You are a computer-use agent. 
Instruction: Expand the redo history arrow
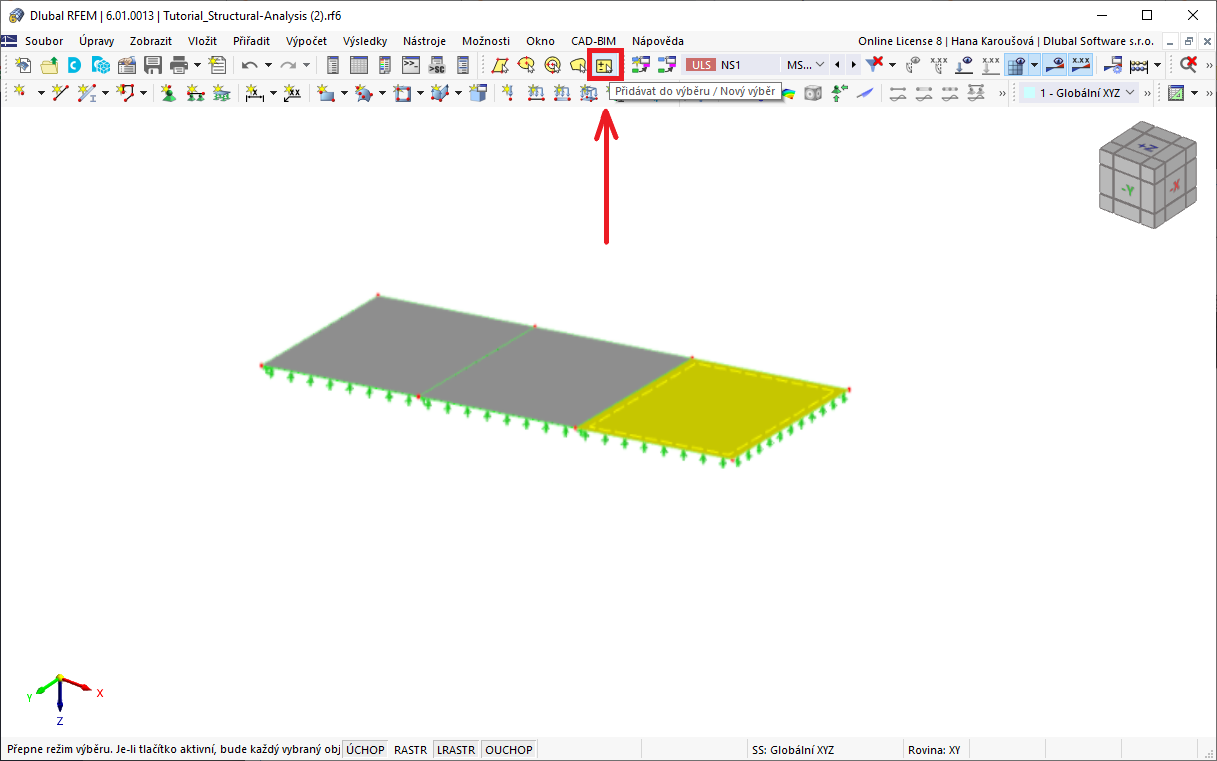click(305, 65)
